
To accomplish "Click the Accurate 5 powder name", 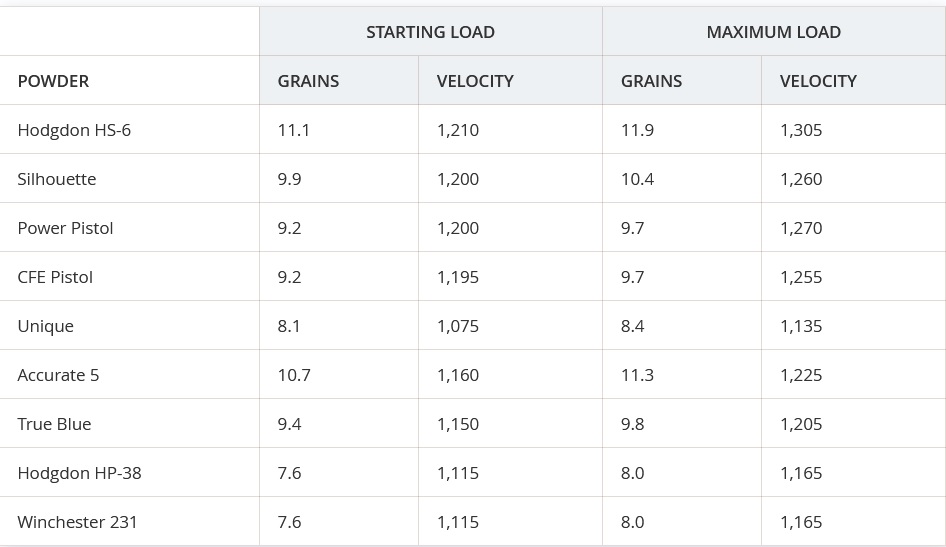I will click(58, 375).
